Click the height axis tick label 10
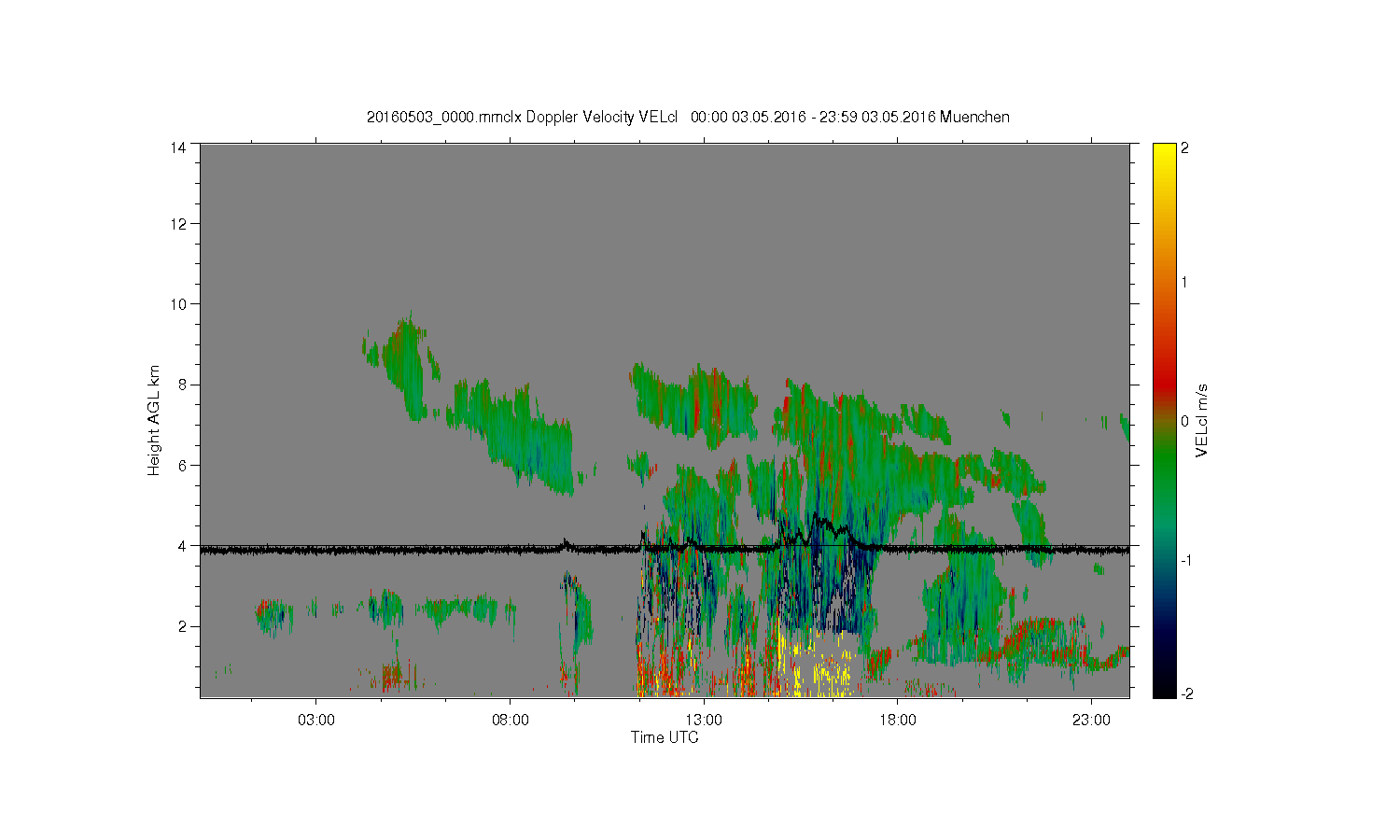This screenshot has height=840, width=1400. (x=177, y=304)
